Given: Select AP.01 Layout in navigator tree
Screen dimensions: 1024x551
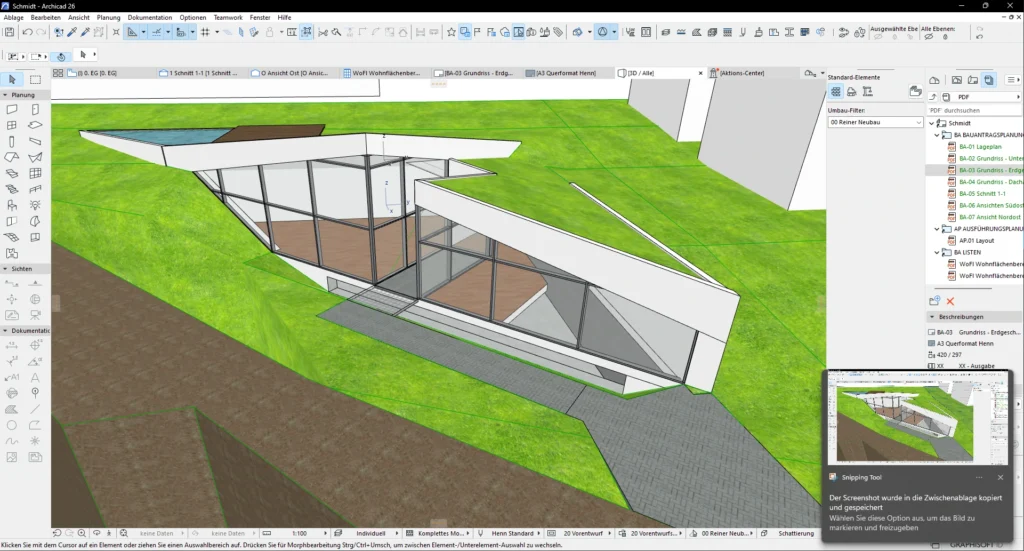Looking at the screenshot, I should [x=976, y=241].
